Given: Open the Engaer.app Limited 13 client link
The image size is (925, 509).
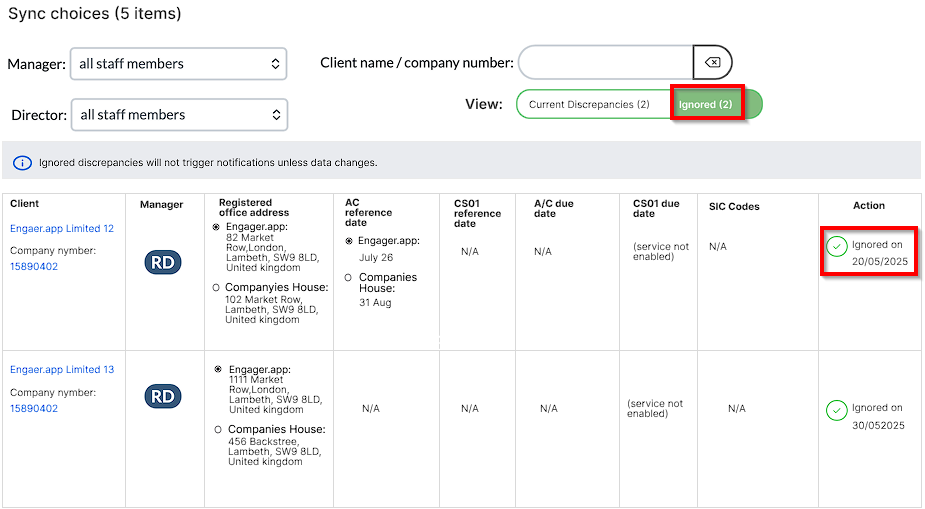Looking at the screenshot, I should click(62, 370).
